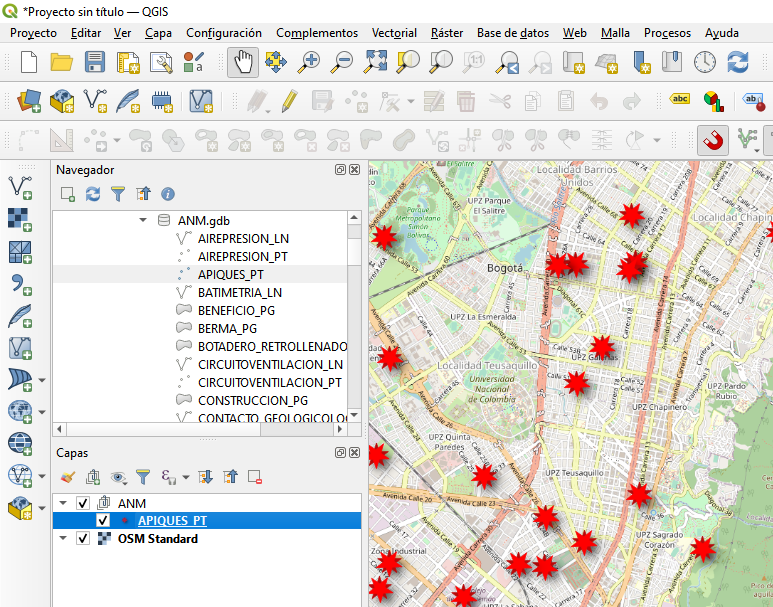Click the Navegador refresh icon
The image size is (773, 607).
point(93,194)
